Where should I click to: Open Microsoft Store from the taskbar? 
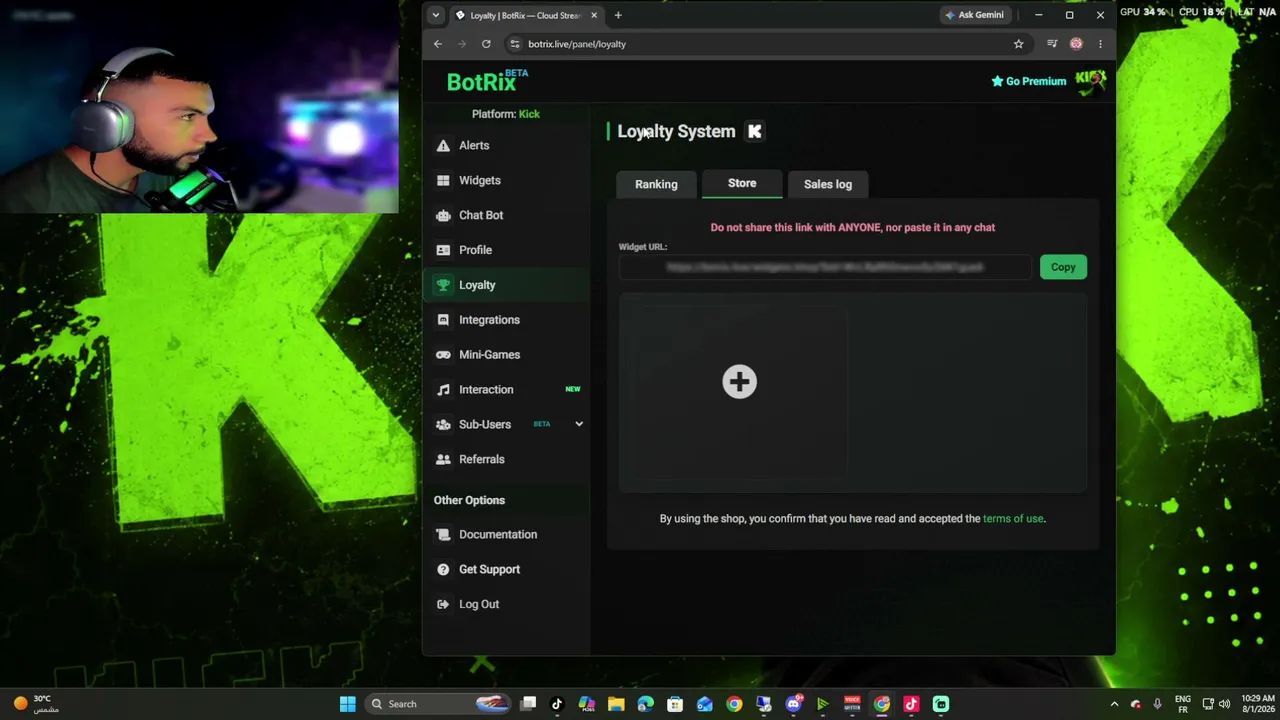pyautogui.click(x=675, y=704)
